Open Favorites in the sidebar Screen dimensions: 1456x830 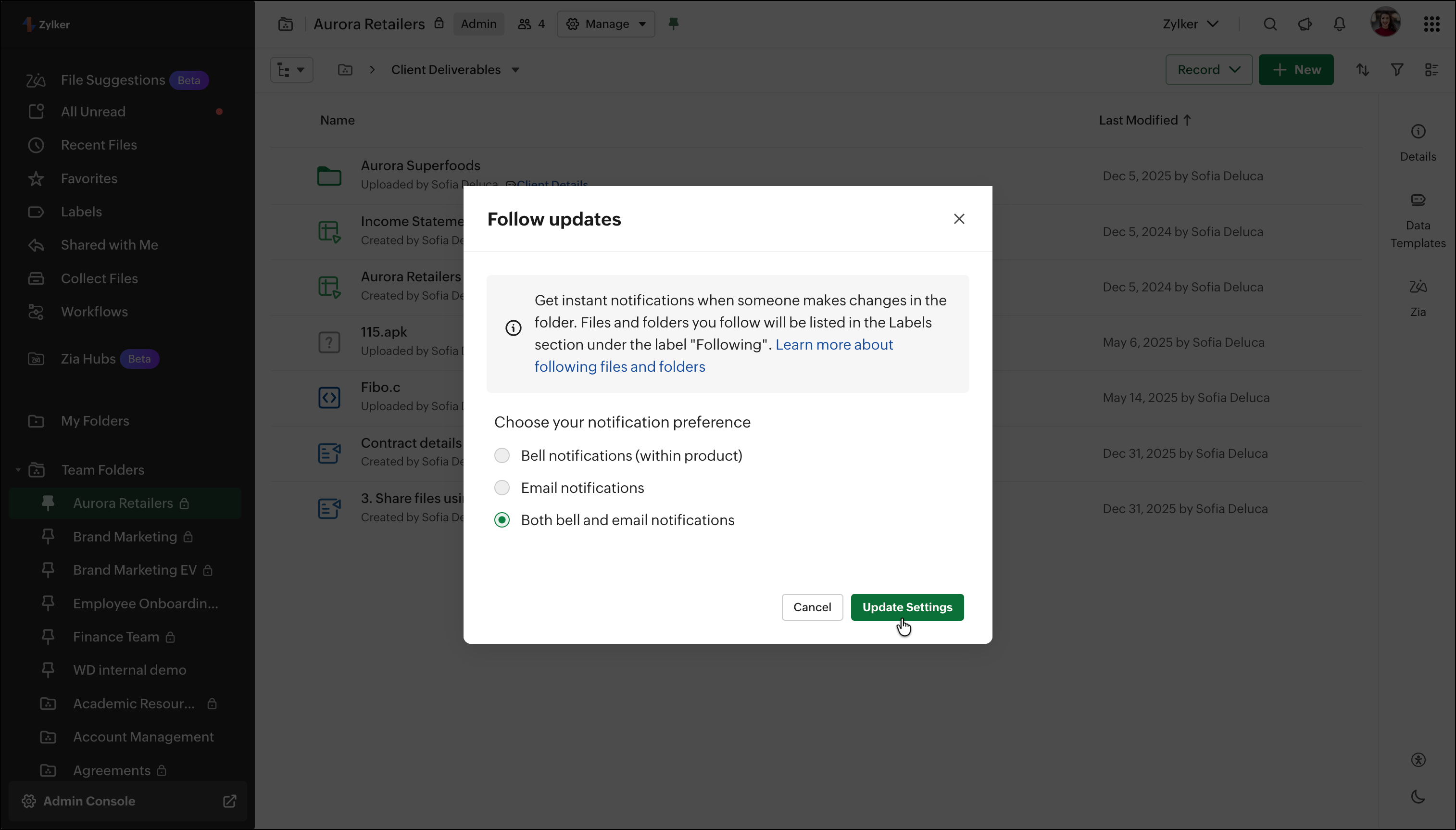pos(89,178)
